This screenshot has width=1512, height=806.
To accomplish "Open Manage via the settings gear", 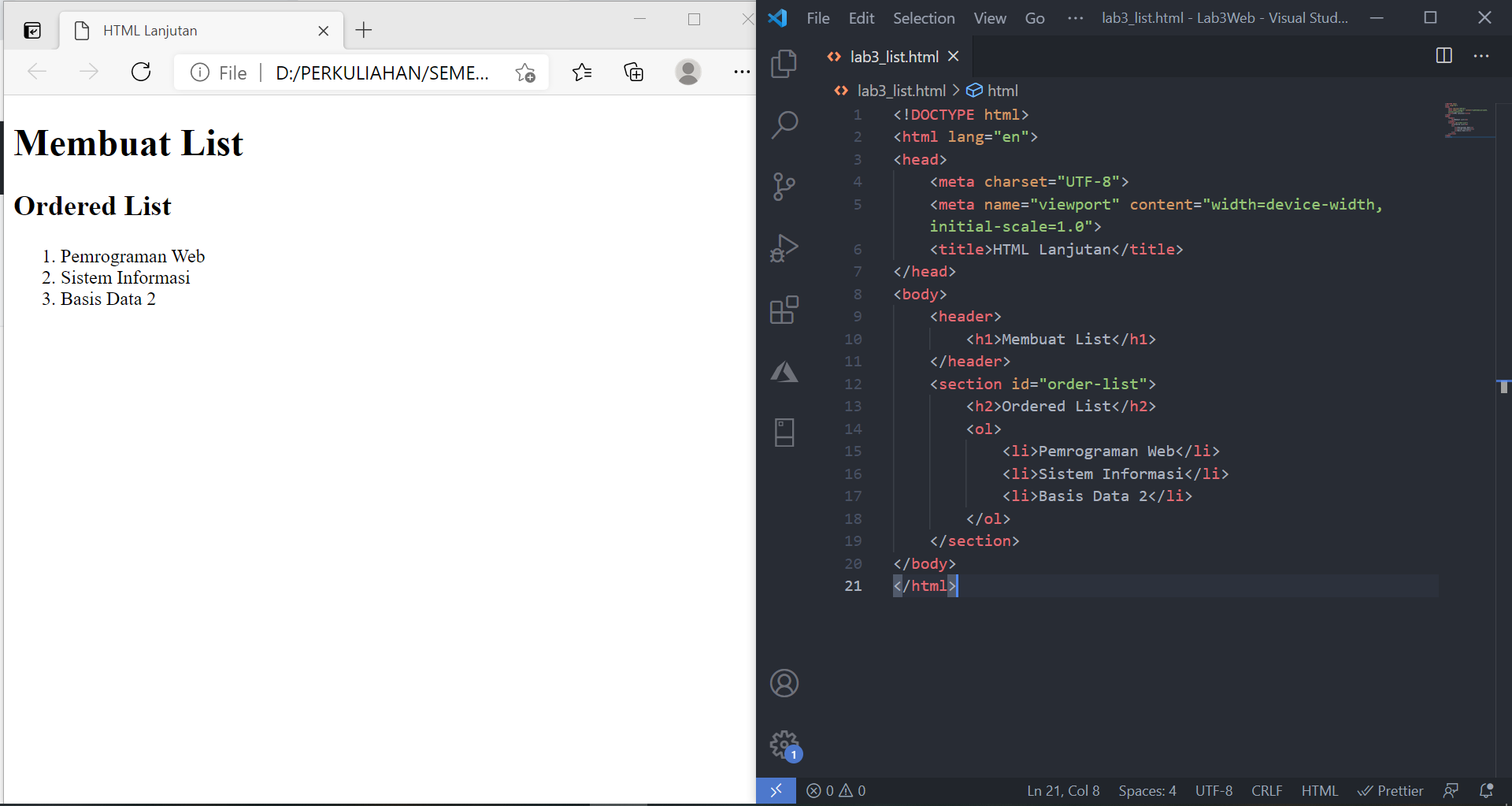I will point(784,745).
